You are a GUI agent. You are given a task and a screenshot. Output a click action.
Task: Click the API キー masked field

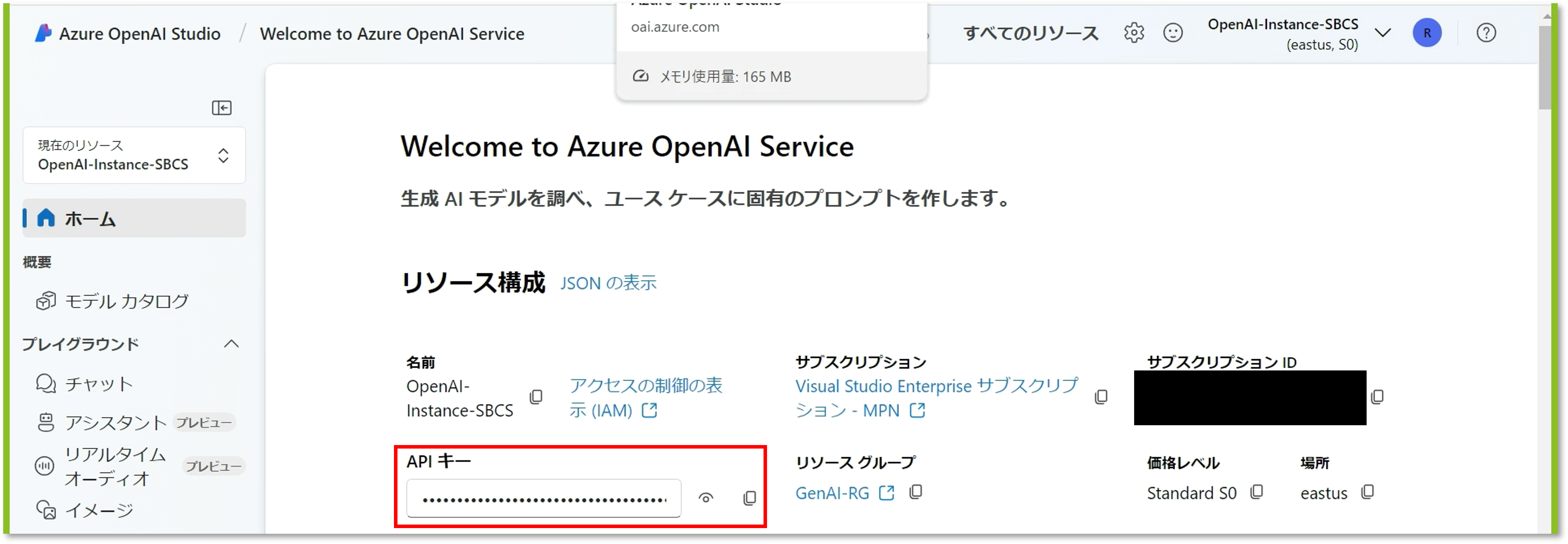(543, 498)
